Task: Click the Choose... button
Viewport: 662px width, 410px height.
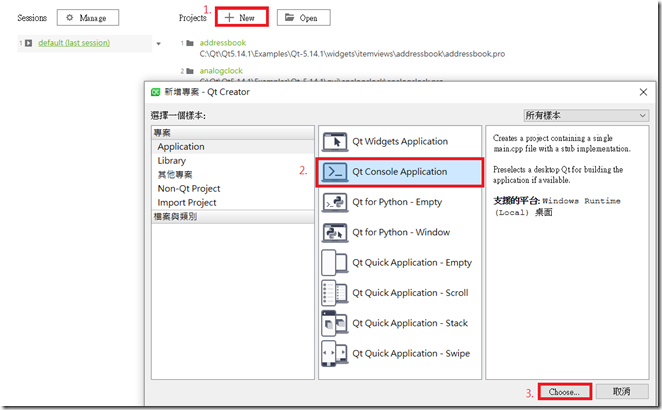Action: tap(564, 392)
